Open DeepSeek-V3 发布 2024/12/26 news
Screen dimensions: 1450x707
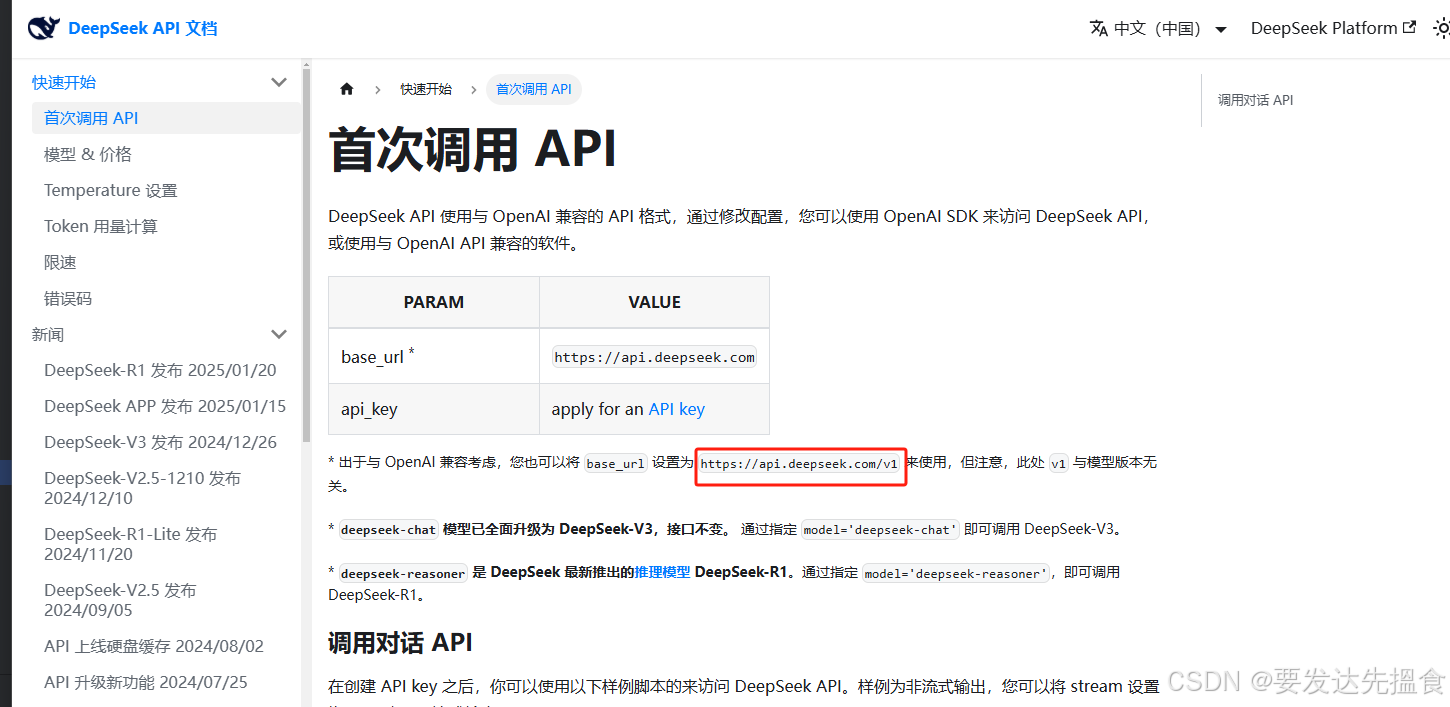[160, 442]
